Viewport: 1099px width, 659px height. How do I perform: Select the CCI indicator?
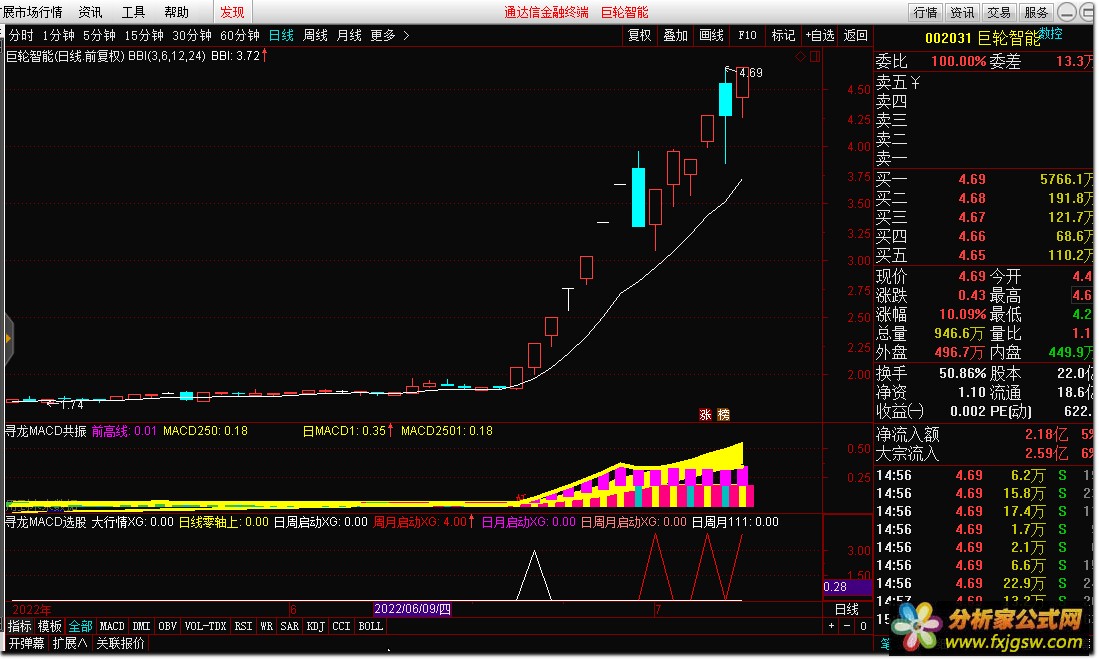click(x=341, y=626)
